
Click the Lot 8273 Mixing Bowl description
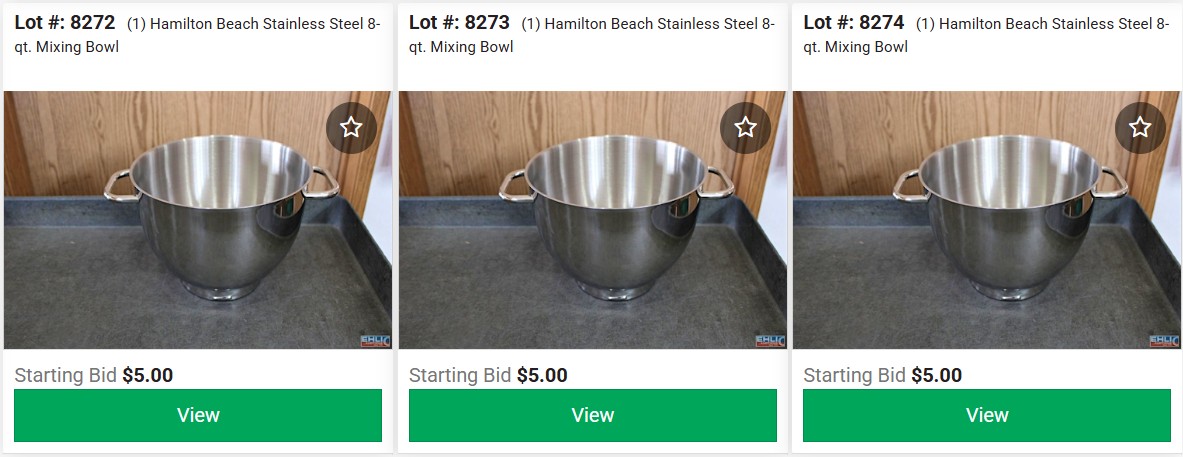[592, 35]
